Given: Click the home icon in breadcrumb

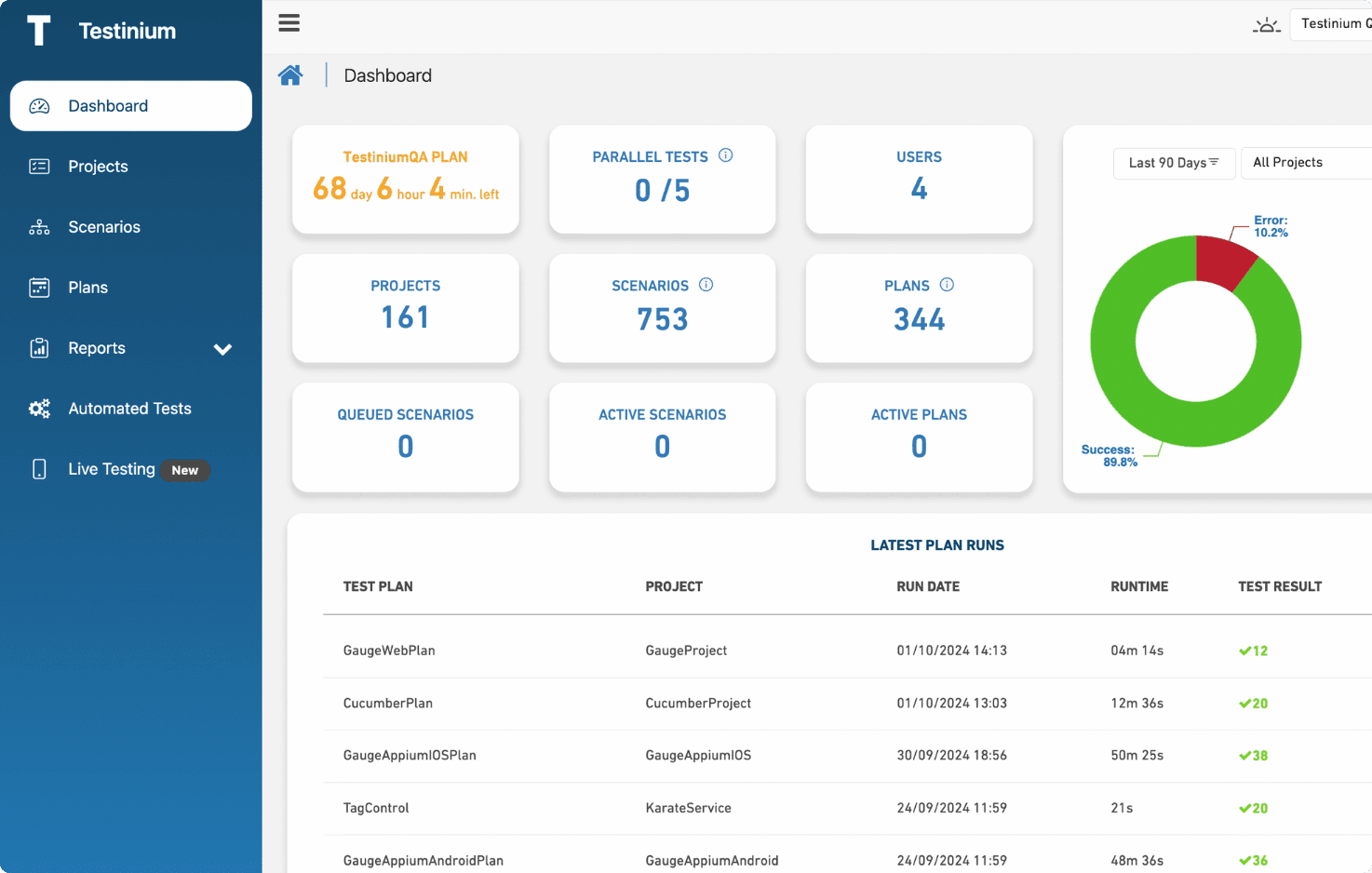Looking at the screenshot, I should tap(290, 75).
